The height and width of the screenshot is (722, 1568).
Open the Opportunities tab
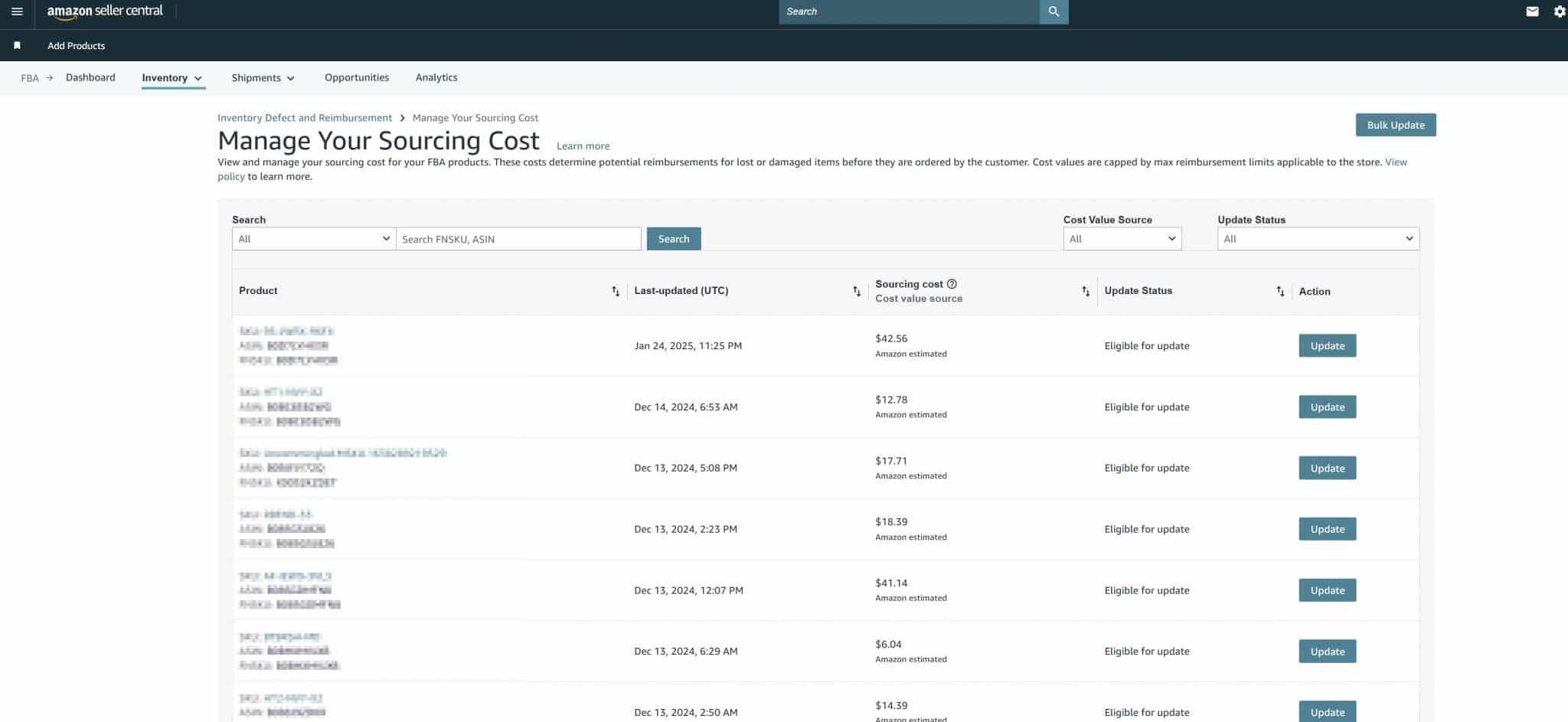[357, 77]
